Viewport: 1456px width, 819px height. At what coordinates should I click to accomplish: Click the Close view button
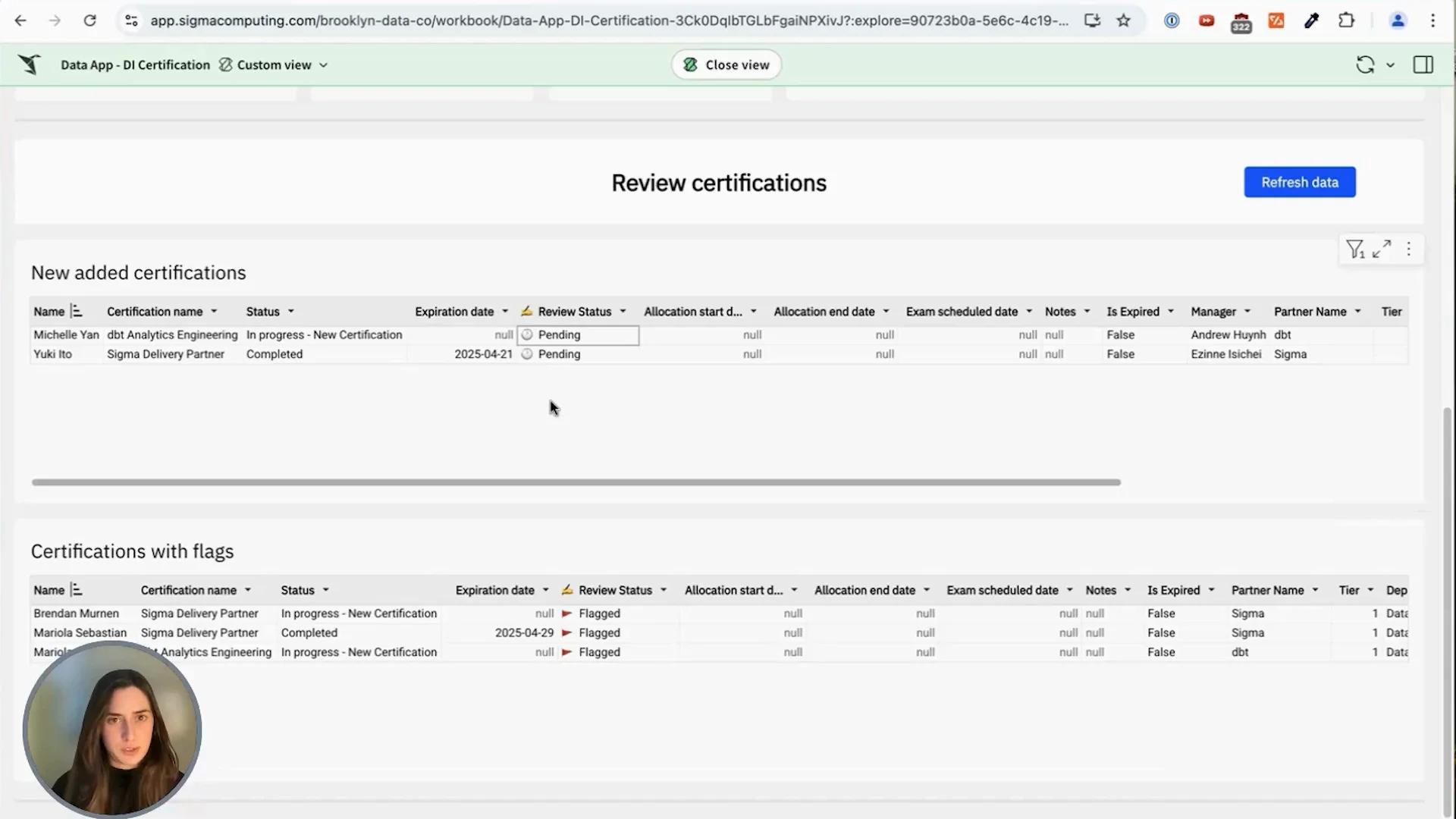(x=726, y=64)
